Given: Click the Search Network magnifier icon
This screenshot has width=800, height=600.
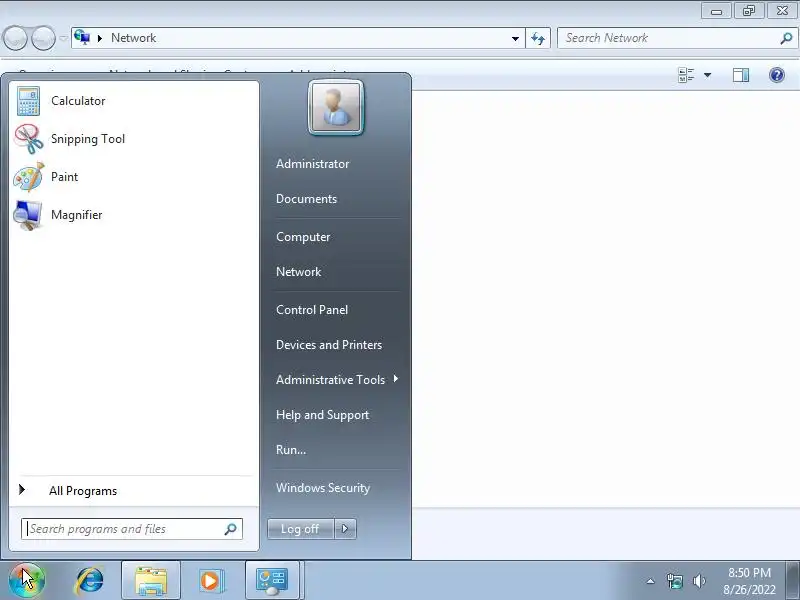Looking at the screenshot, I should click(787, 38).
